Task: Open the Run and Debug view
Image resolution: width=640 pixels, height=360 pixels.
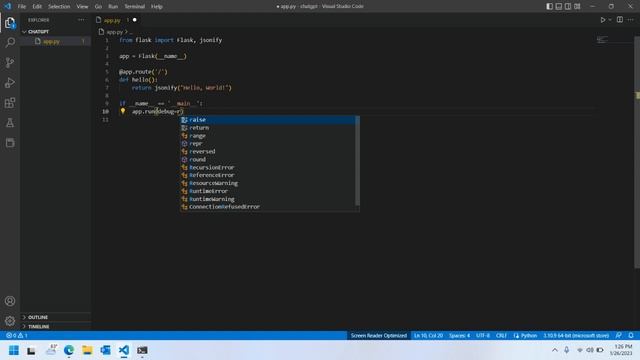Action: pos(10,82)
